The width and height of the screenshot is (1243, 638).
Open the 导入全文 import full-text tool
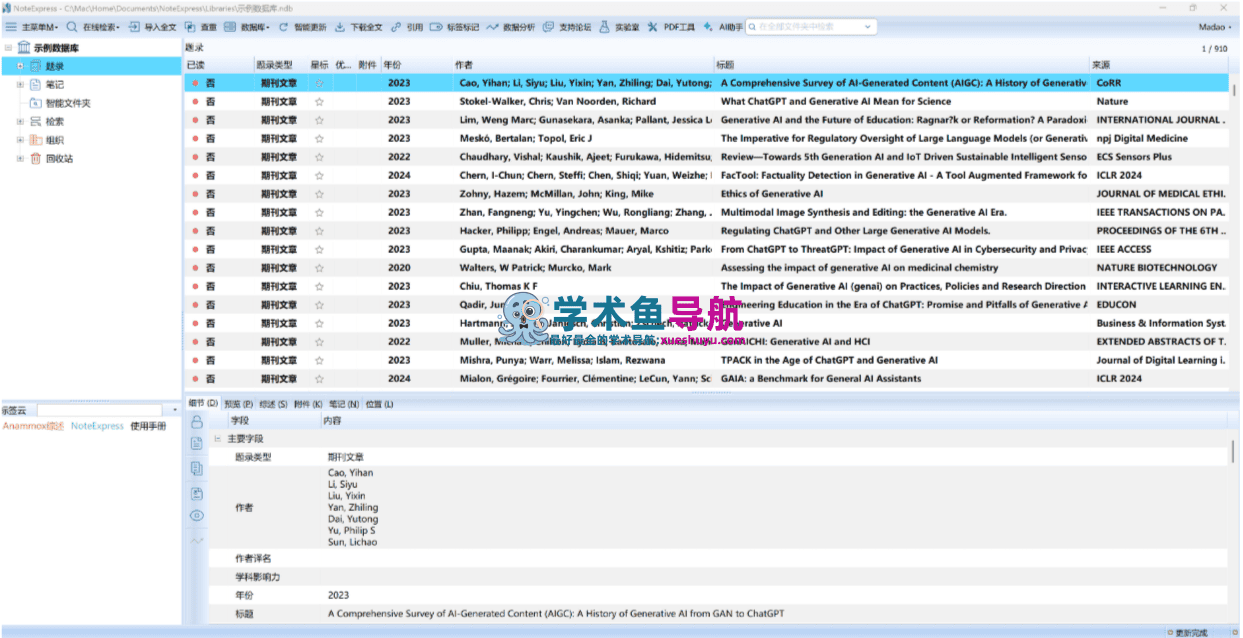pos(152,27)
